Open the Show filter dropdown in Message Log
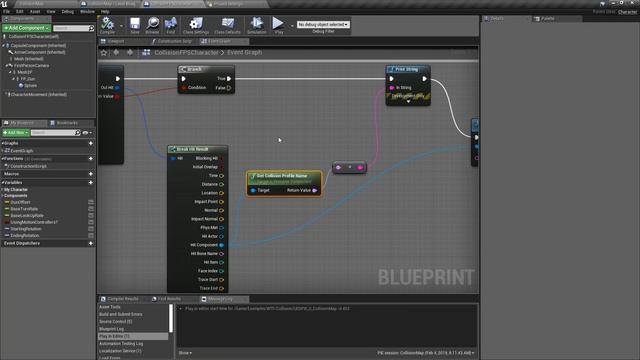The width and height of the screenshot is (640, 360). 185,353
